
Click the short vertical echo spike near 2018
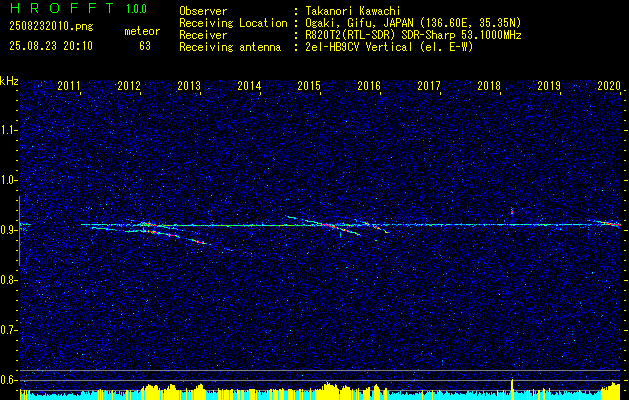point(512,211)
